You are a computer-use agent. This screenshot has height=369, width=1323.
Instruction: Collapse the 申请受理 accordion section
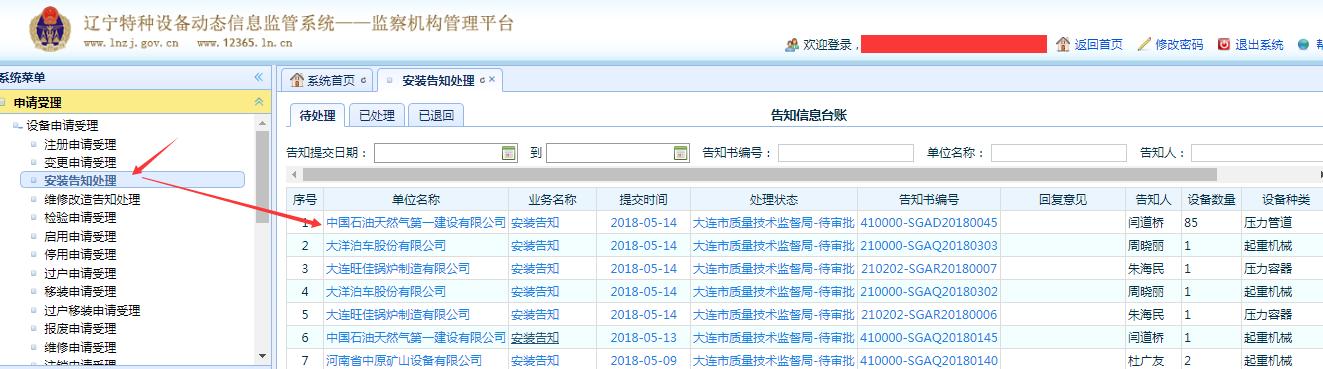pyautogui.click(x=259, y=102)
